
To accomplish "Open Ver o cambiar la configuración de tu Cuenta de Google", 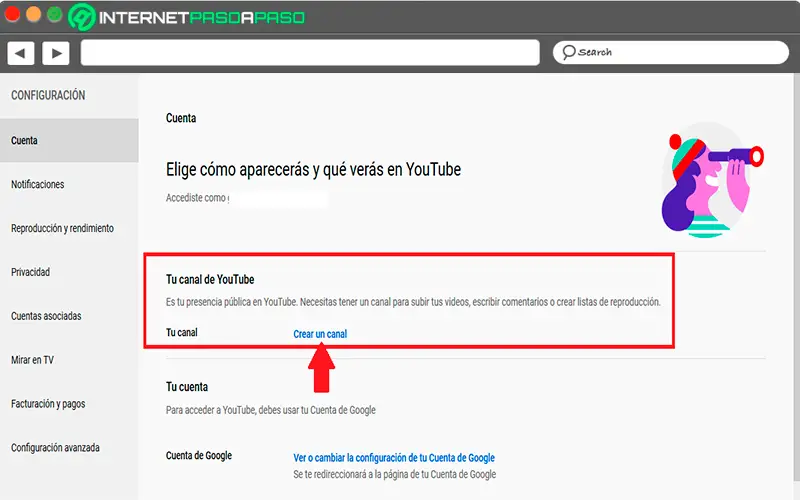I will (394, 458).
